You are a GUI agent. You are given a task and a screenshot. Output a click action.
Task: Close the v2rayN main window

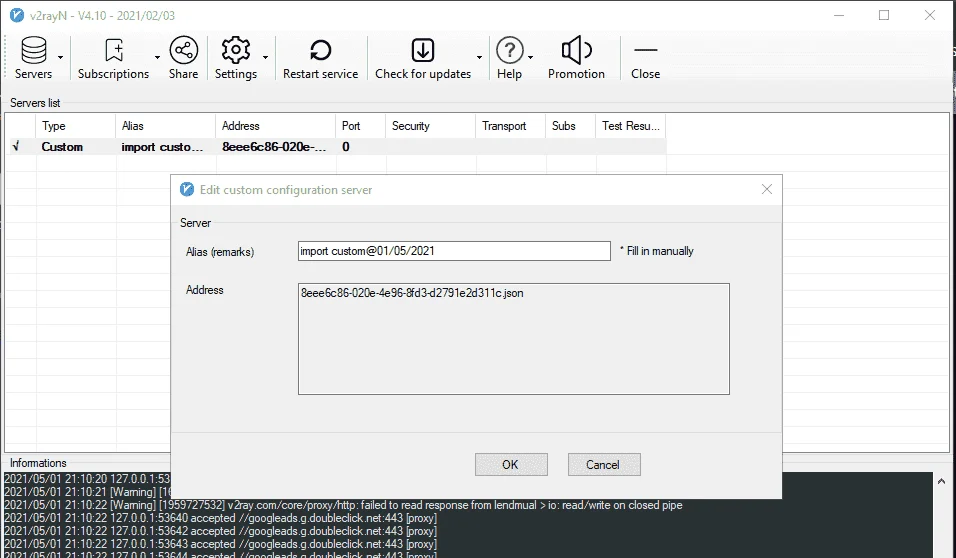click(x=930, y=15)
